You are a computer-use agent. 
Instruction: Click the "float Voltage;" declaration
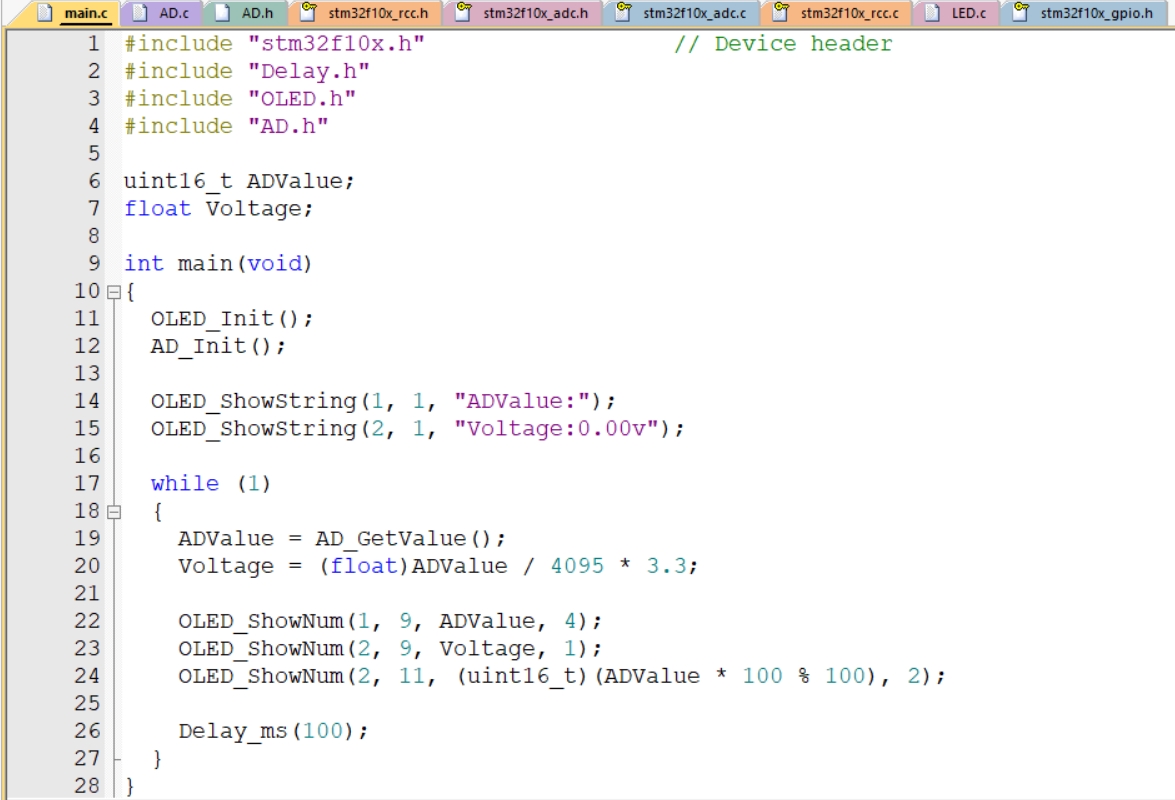(x=219, y=208)
